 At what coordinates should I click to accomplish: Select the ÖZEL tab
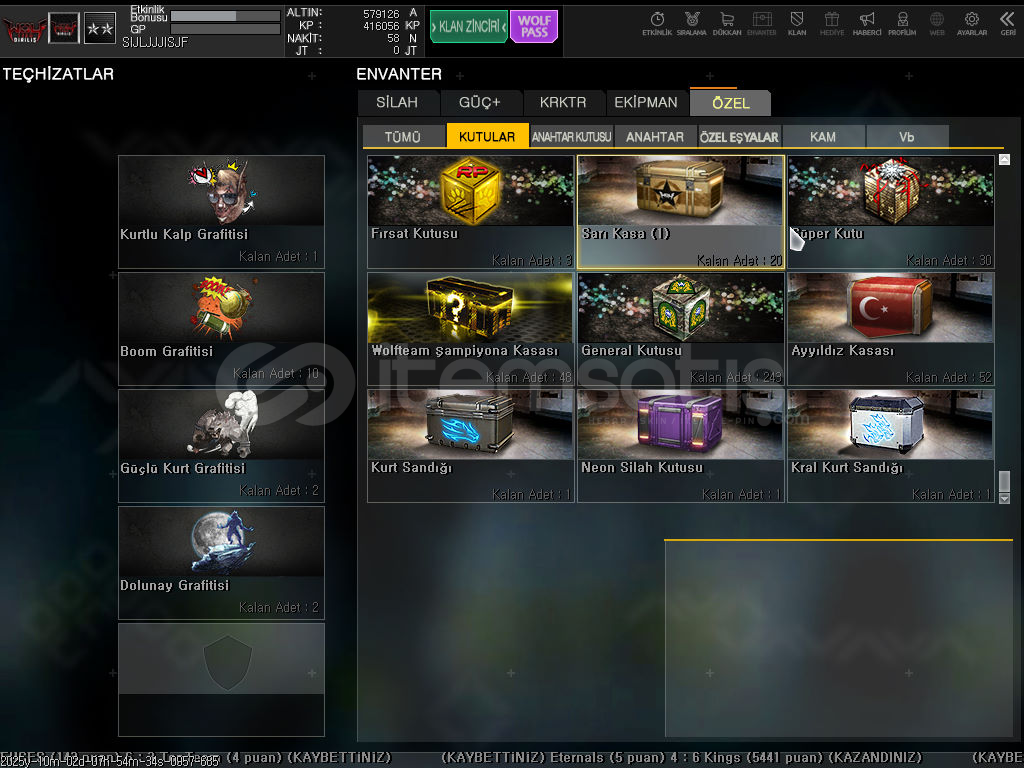pyautogui.click(x=731, y=103)
